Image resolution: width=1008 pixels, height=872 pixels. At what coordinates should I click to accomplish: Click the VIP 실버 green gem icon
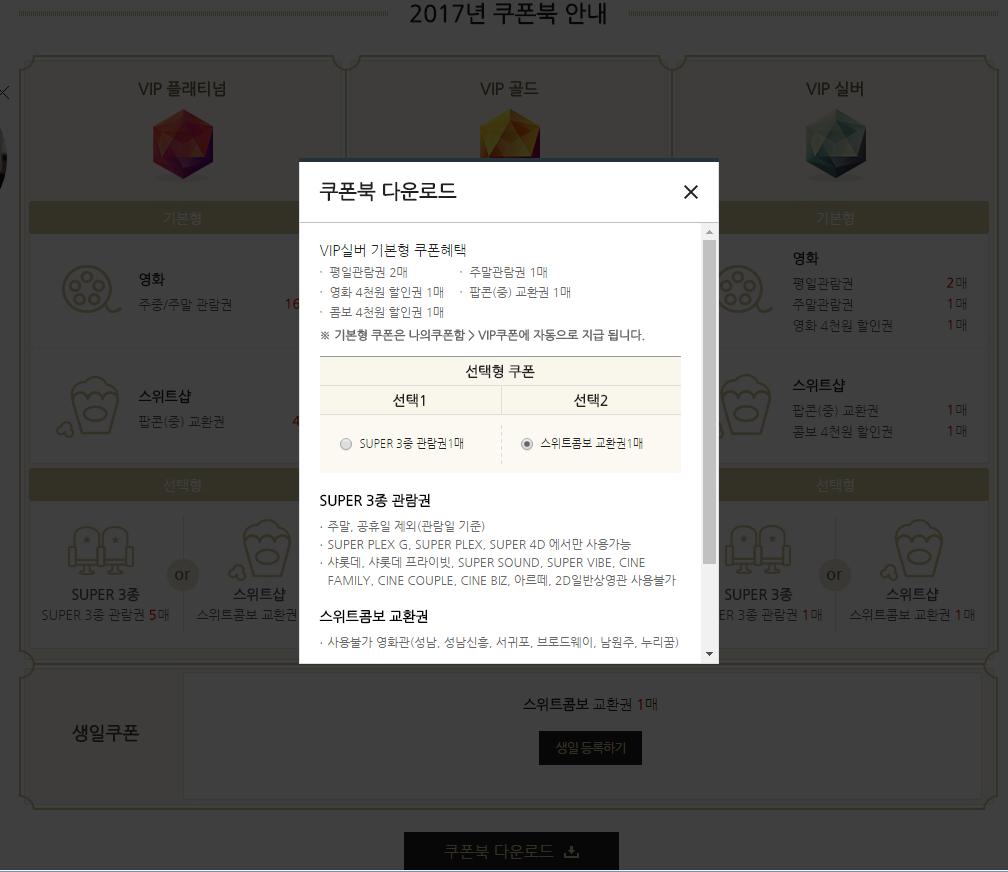tap(836, 144)
